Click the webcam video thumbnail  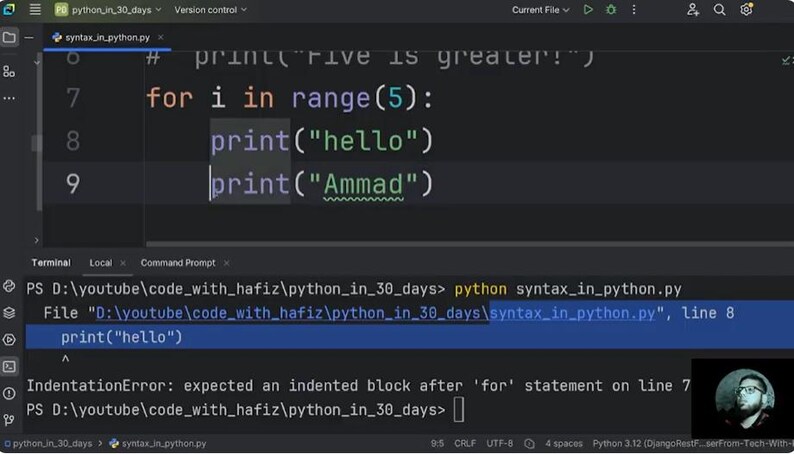click(x=743, y=398)
